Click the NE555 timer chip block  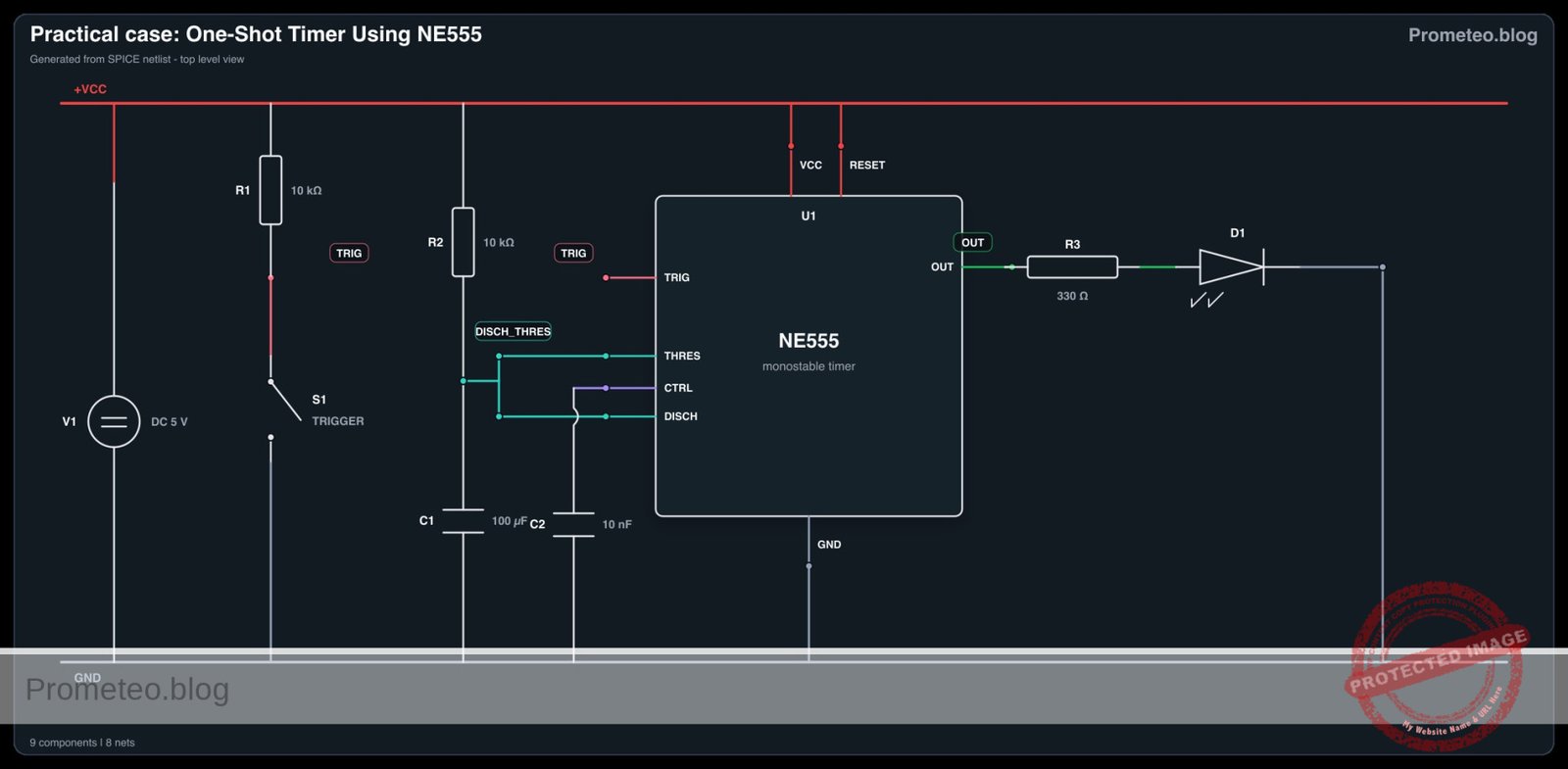click(808, 356)
